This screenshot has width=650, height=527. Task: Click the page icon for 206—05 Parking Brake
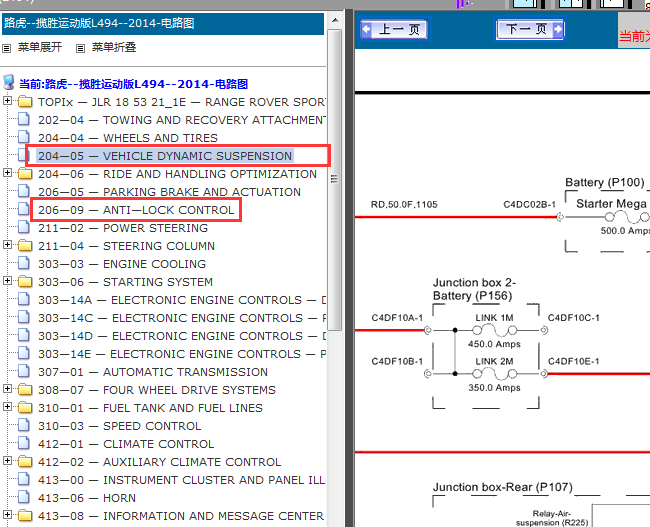coord(24,192)
